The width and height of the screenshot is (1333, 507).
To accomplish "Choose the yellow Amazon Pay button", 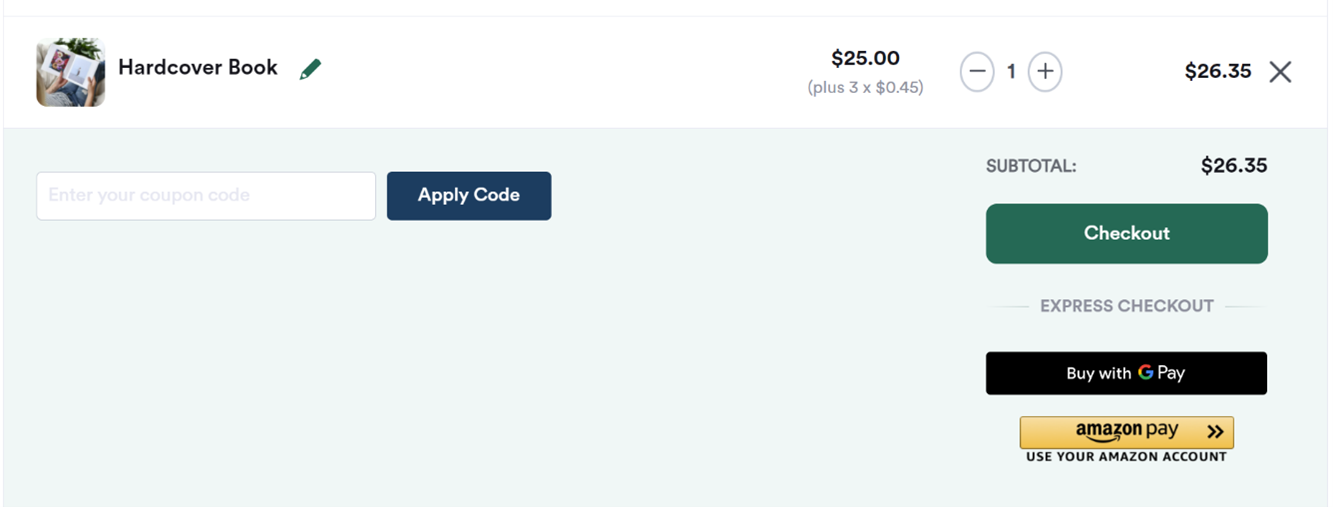I will point(1126,432).
